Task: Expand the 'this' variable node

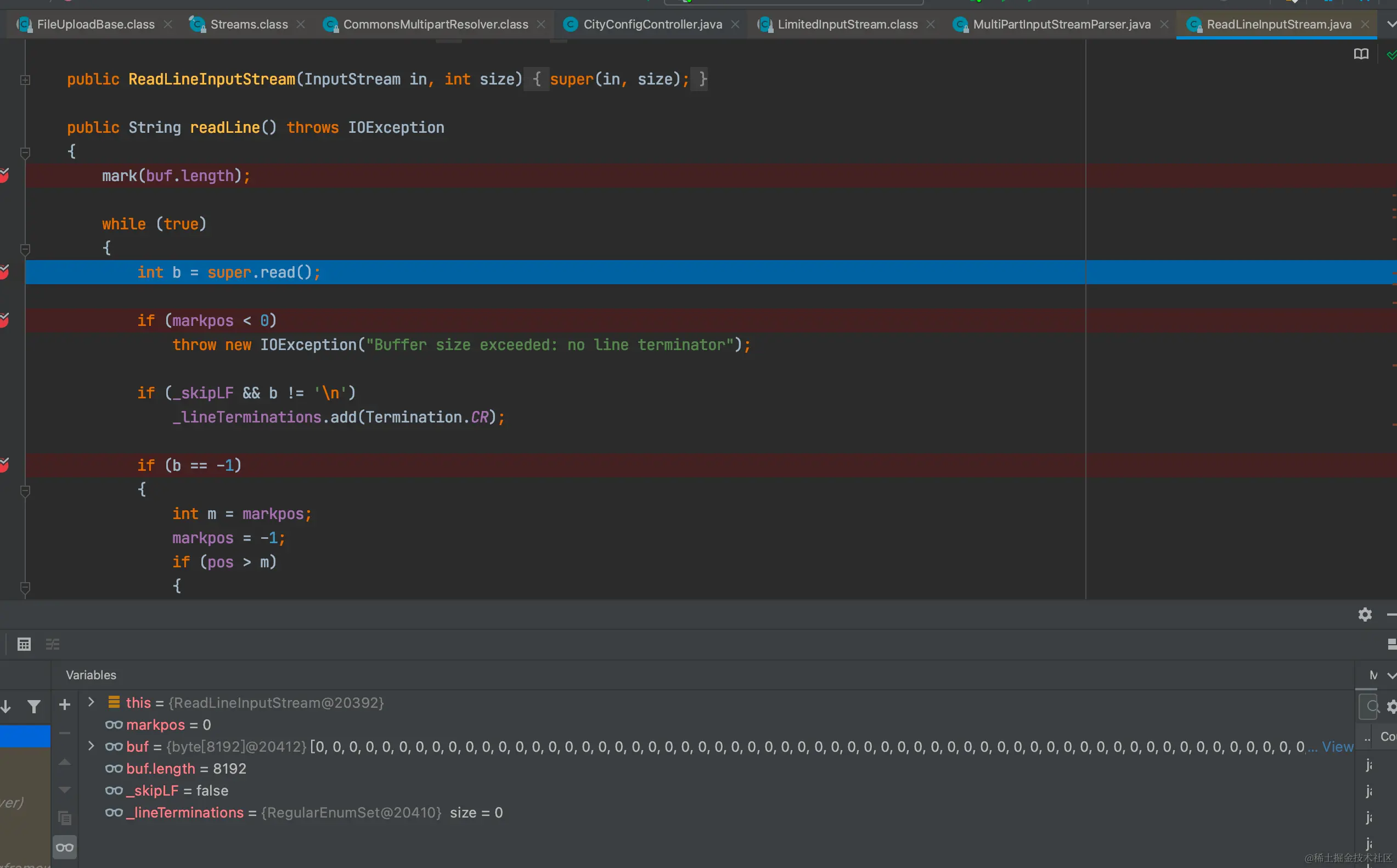Action: click(x=91, y=702)
